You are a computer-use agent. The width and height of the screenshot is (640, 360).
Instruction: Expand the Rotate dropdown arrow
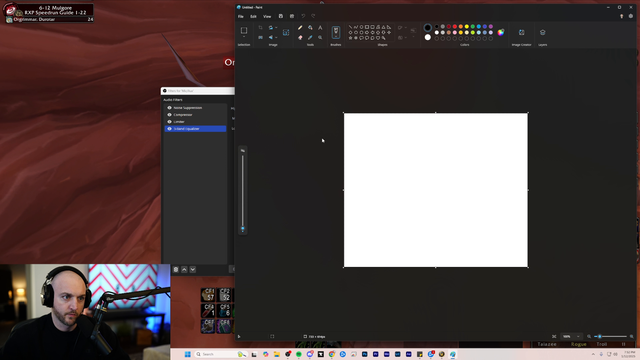tap(276, 27)
